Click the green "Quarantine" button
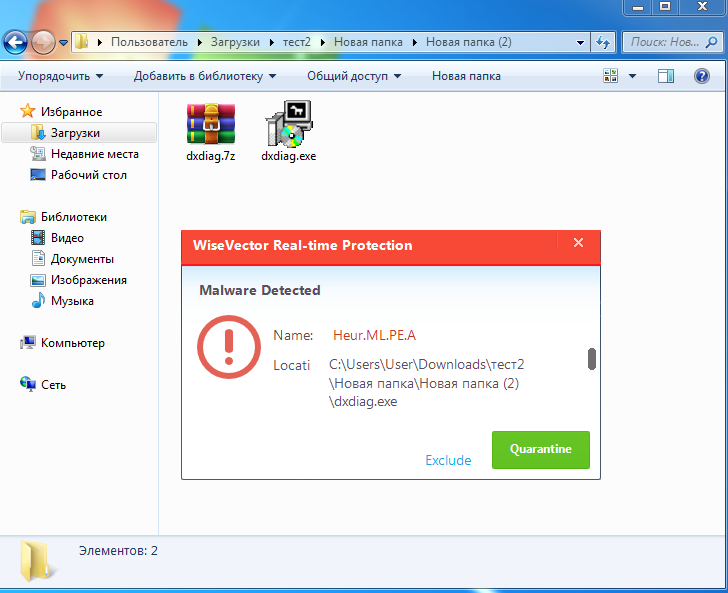This screenshot has height=593, width=728. coord(541,450)
